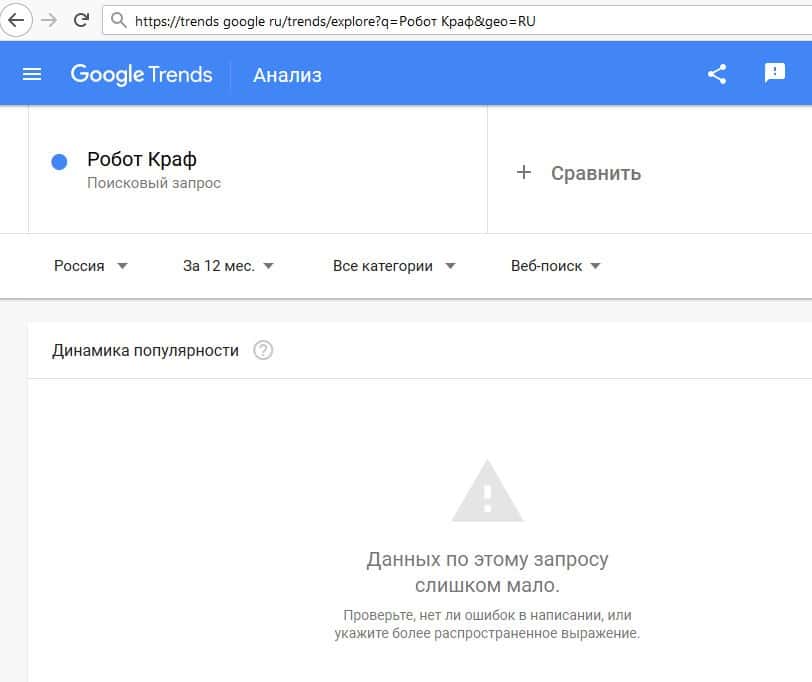Select the Анализ header tab
812x682 pixels.
[287, 75]
